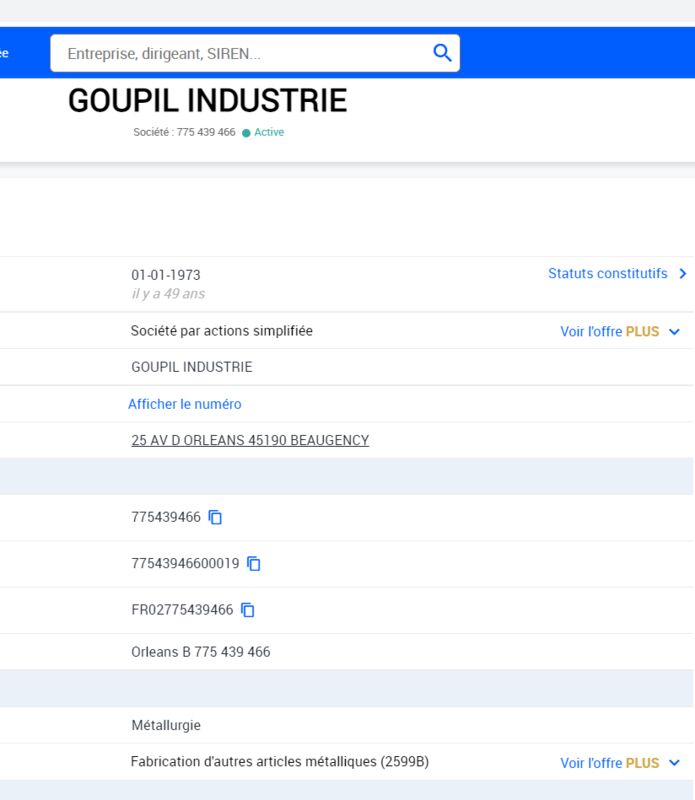Click the text il y a 49 ans

168,294
